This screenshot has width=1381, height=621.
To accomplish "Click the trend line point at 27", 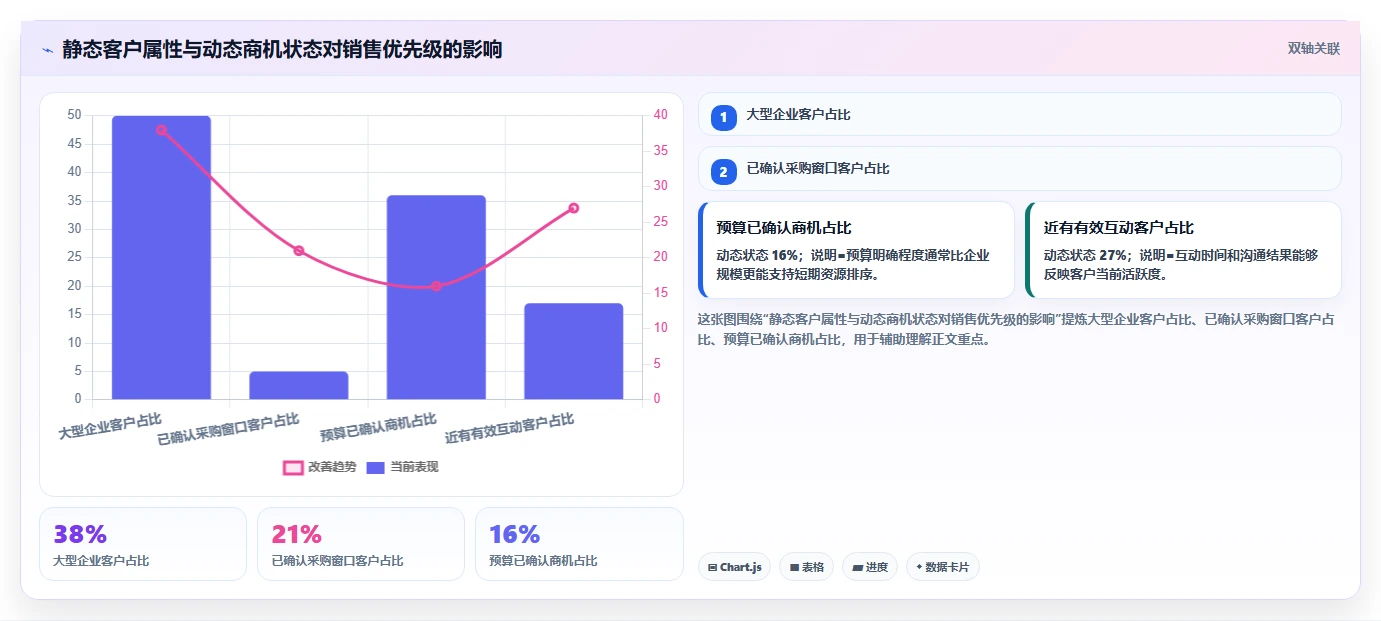I will [574, 208].
